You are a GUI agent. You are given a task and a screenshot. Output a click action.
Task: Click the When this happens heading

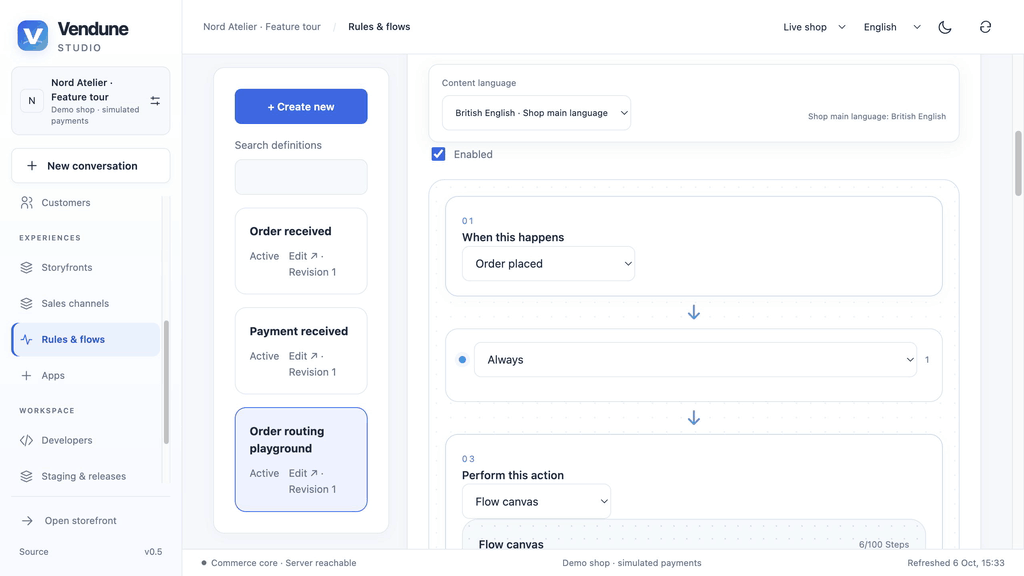click(x=513, y=237)
